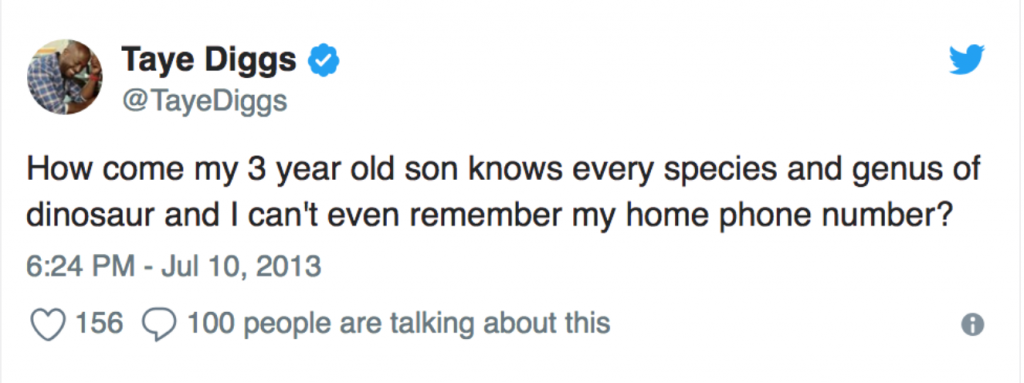Open the tweet info icon

pyautogui.click(x=974, y=324)
